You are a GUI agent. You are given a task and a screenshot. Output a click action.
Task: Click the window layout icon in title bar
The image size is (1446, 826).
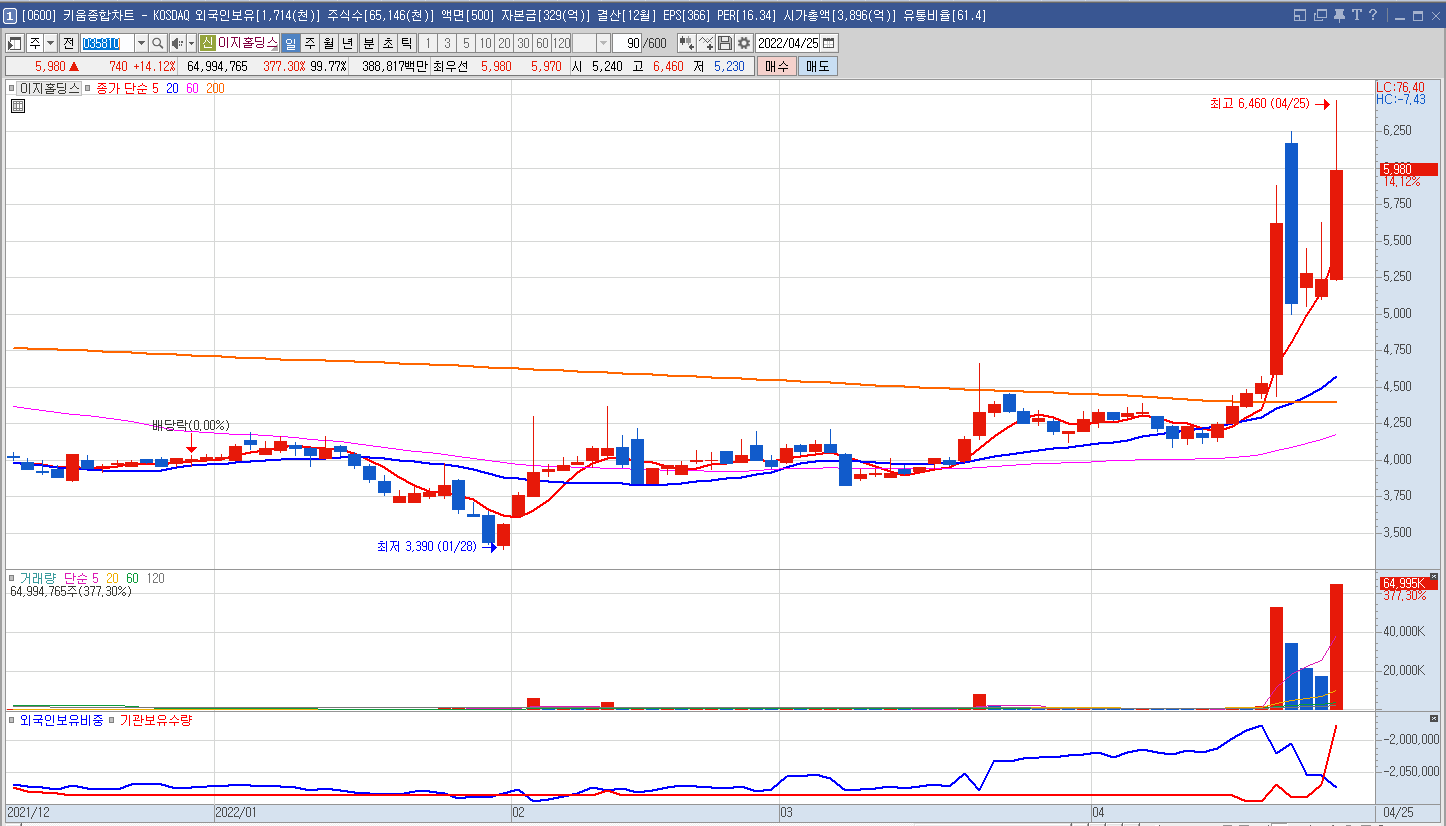[1300, 15]
